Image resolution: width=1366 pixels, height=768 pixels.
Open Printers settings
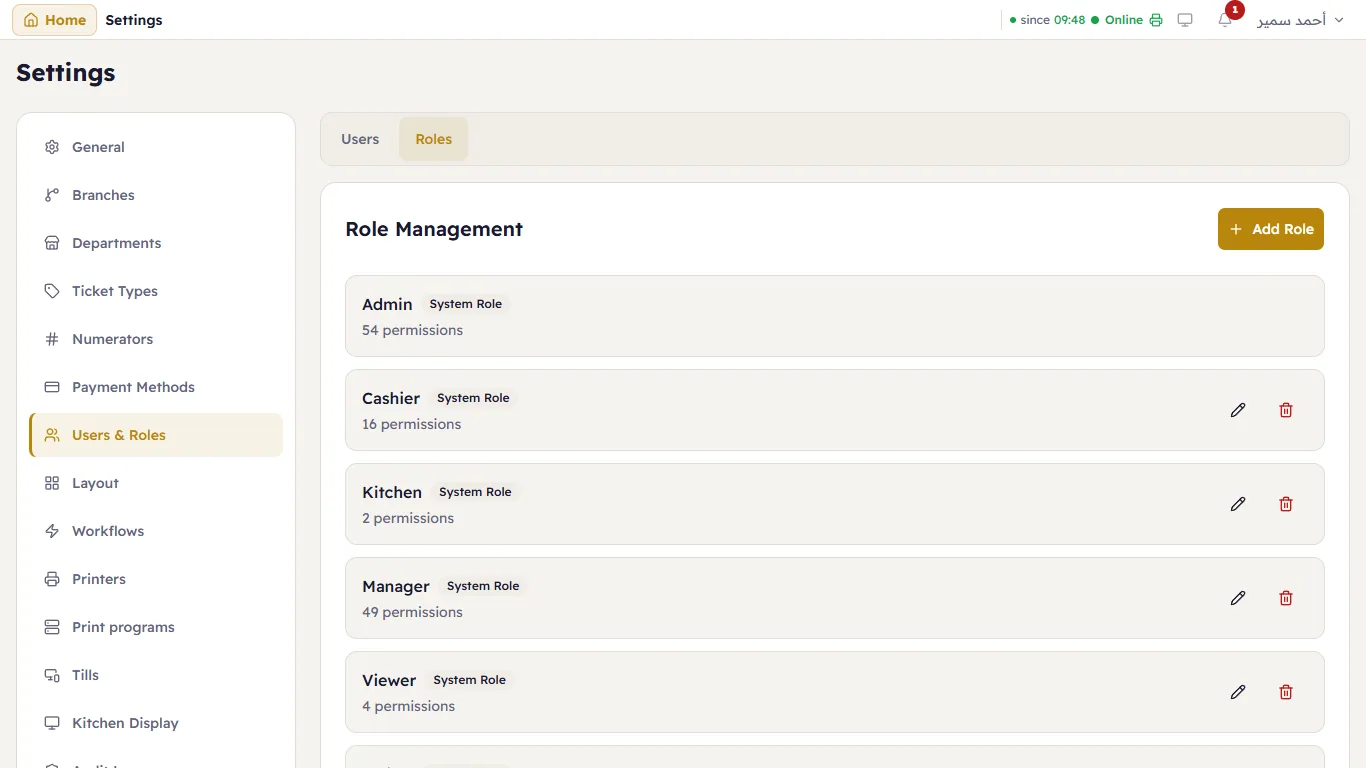coord(156,579)
